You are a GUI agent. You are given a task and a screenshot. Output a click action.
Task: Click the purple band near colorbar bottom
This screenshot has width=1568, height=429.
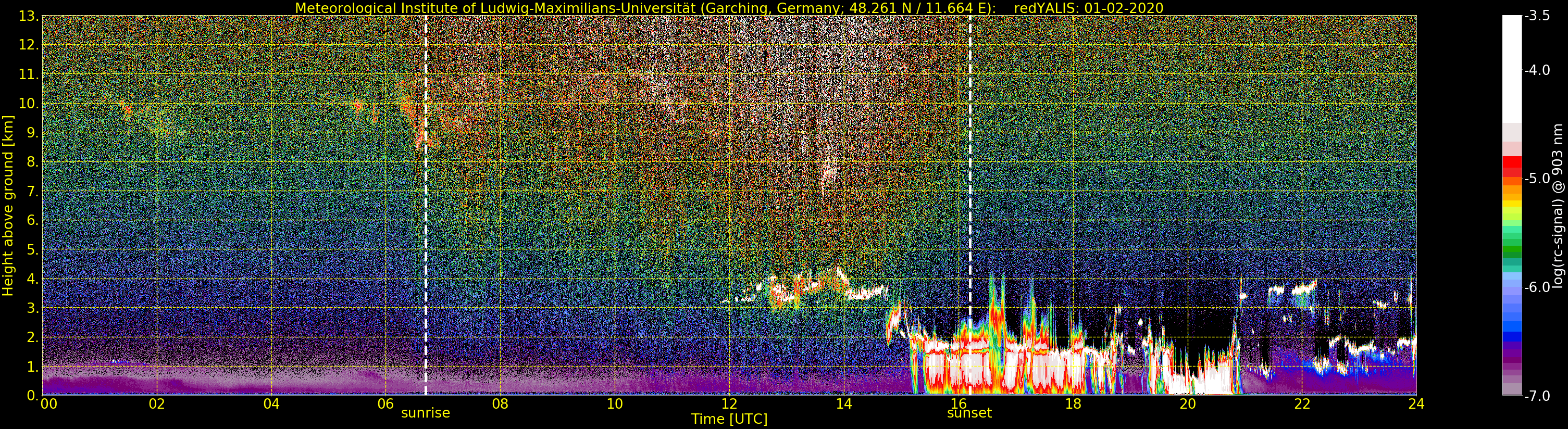pyautogui.click(x=1512, y=359)
